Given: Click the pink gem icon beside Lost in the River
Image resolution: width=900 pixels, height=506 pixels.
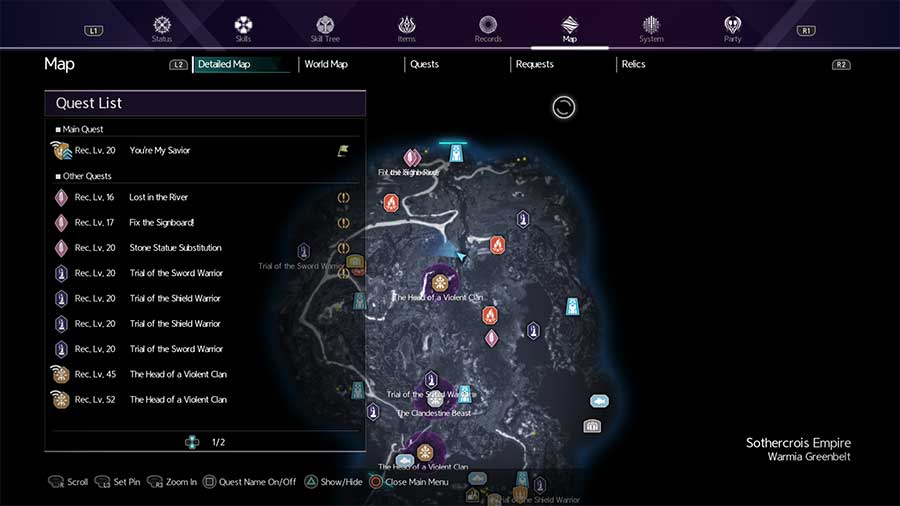Looking at the screenshot, I should tap(61, 198).
